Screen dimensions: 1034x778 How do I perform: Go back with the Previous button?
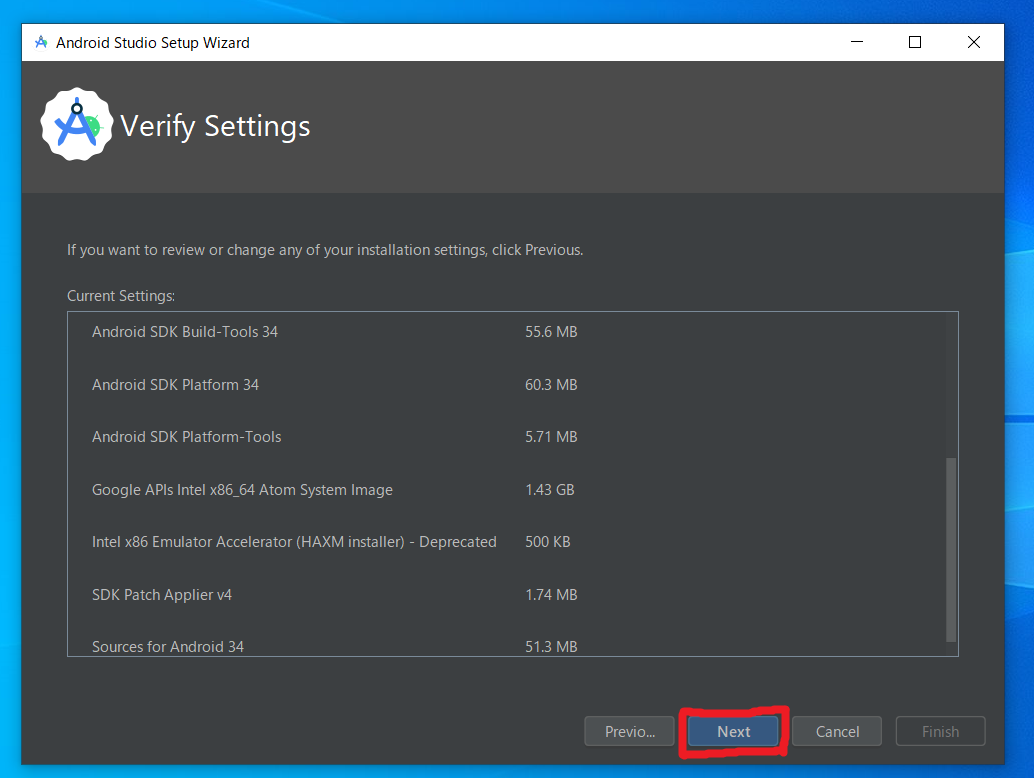coord(629,731)
